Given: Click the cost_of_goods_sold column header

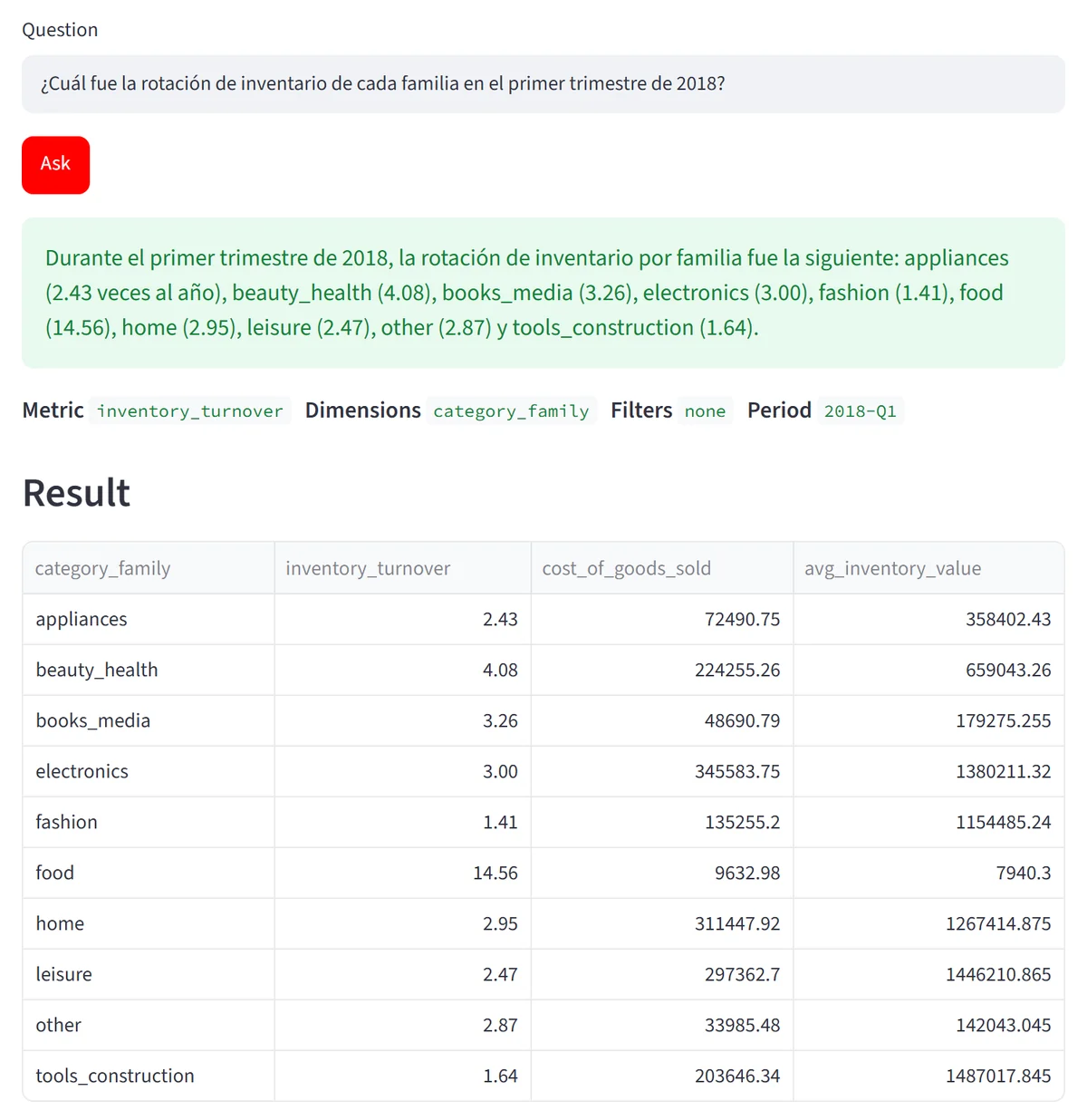Looking at the screenshot, I should [x=662, y=568].
